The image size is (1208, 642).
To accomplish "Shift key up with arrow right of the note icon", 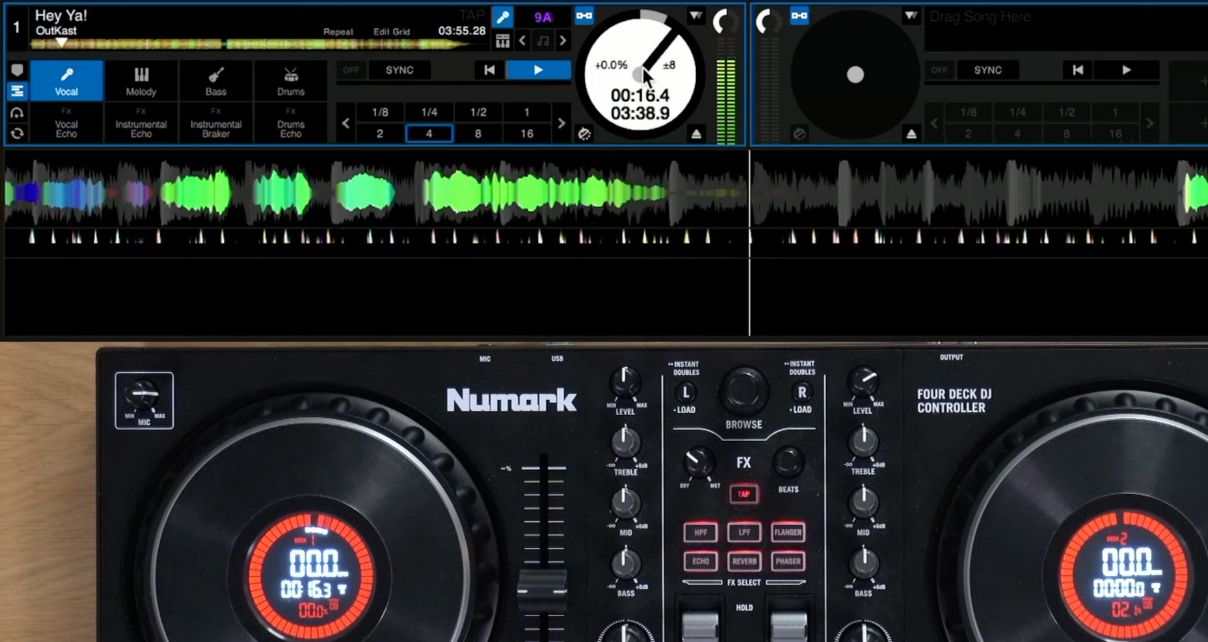I will [x=563, y=41].
